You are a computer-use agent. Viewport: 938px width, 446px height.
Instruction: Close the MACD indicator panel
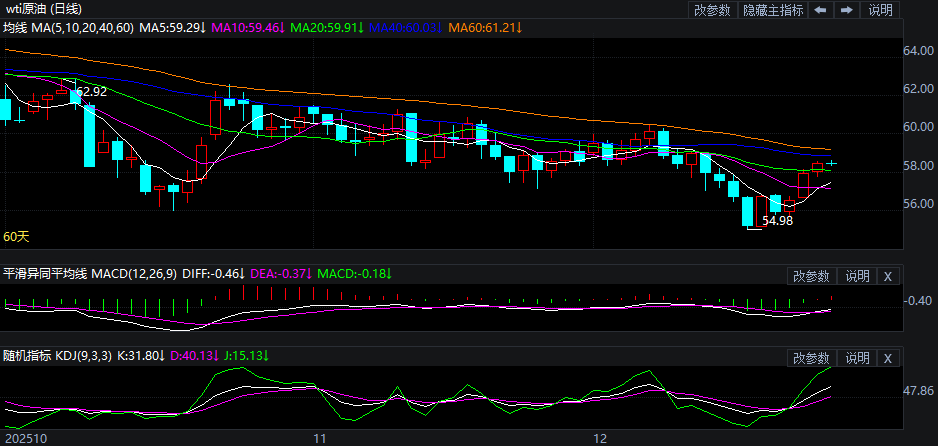(x=888, y=276)
